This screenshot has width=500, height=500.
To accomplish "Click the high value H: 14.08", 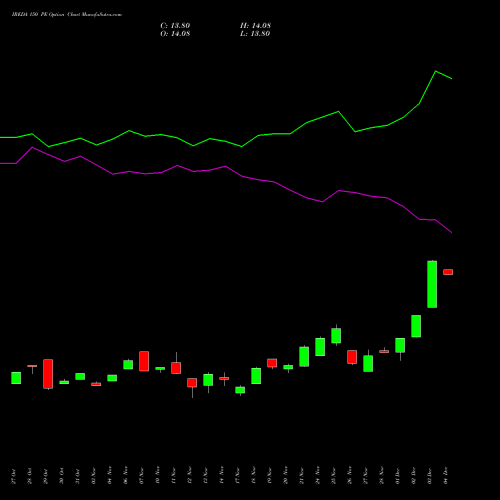I will tap(255, 26).
